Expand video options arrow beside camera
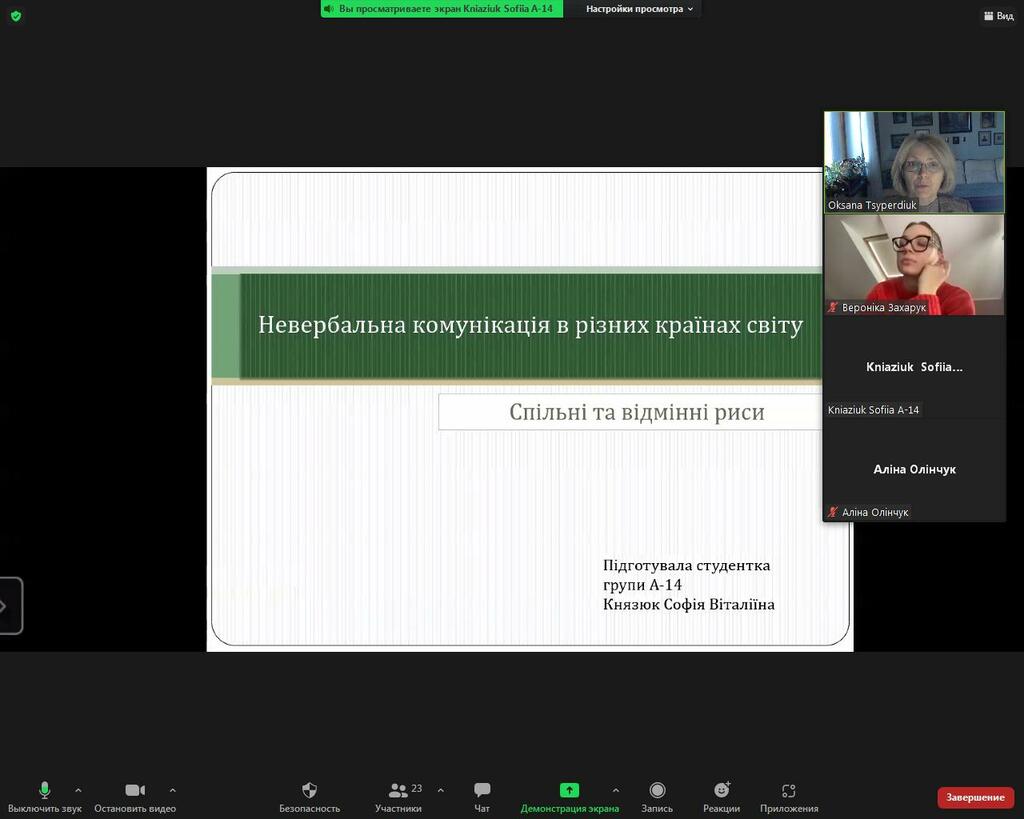Screen dimensions: 1024x819 (172, 790)
